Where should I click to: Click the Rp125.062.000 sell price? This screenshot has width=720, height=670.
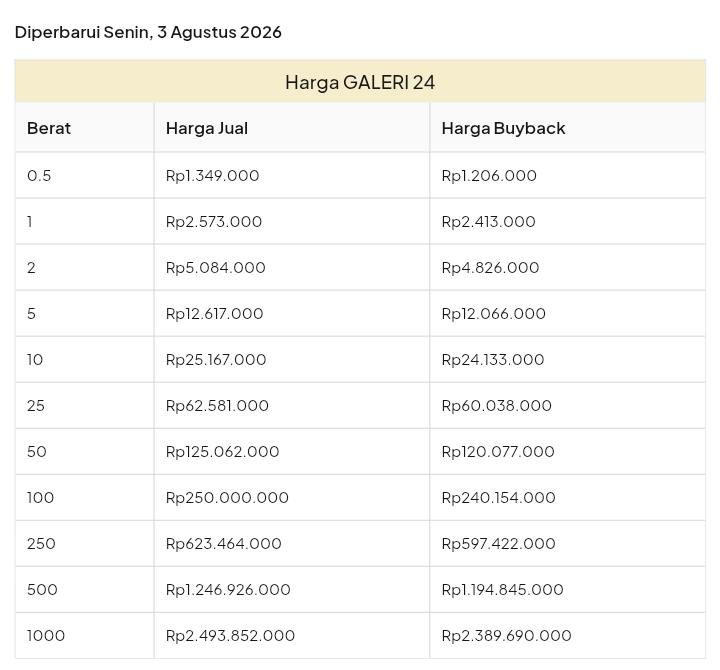click(x=223, y=451)
